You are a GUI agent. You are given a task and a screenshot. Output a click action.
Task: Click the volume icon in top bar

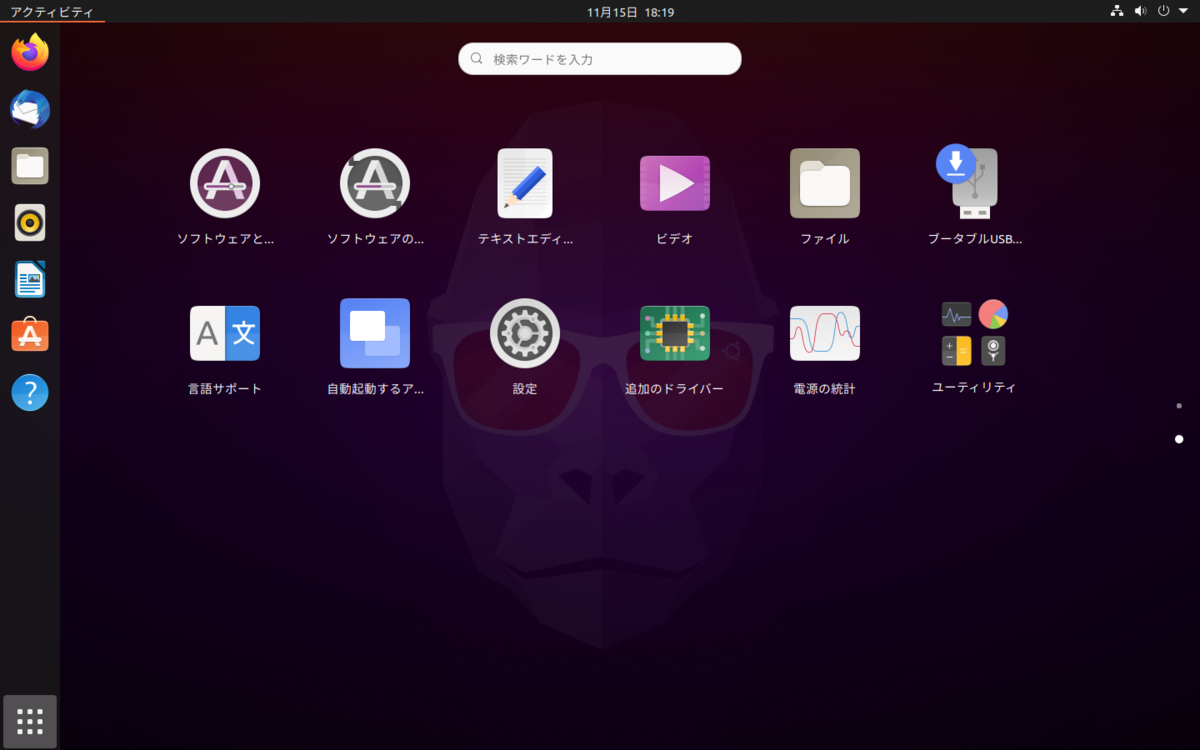pyautogui.click(x=1140, y=11)
